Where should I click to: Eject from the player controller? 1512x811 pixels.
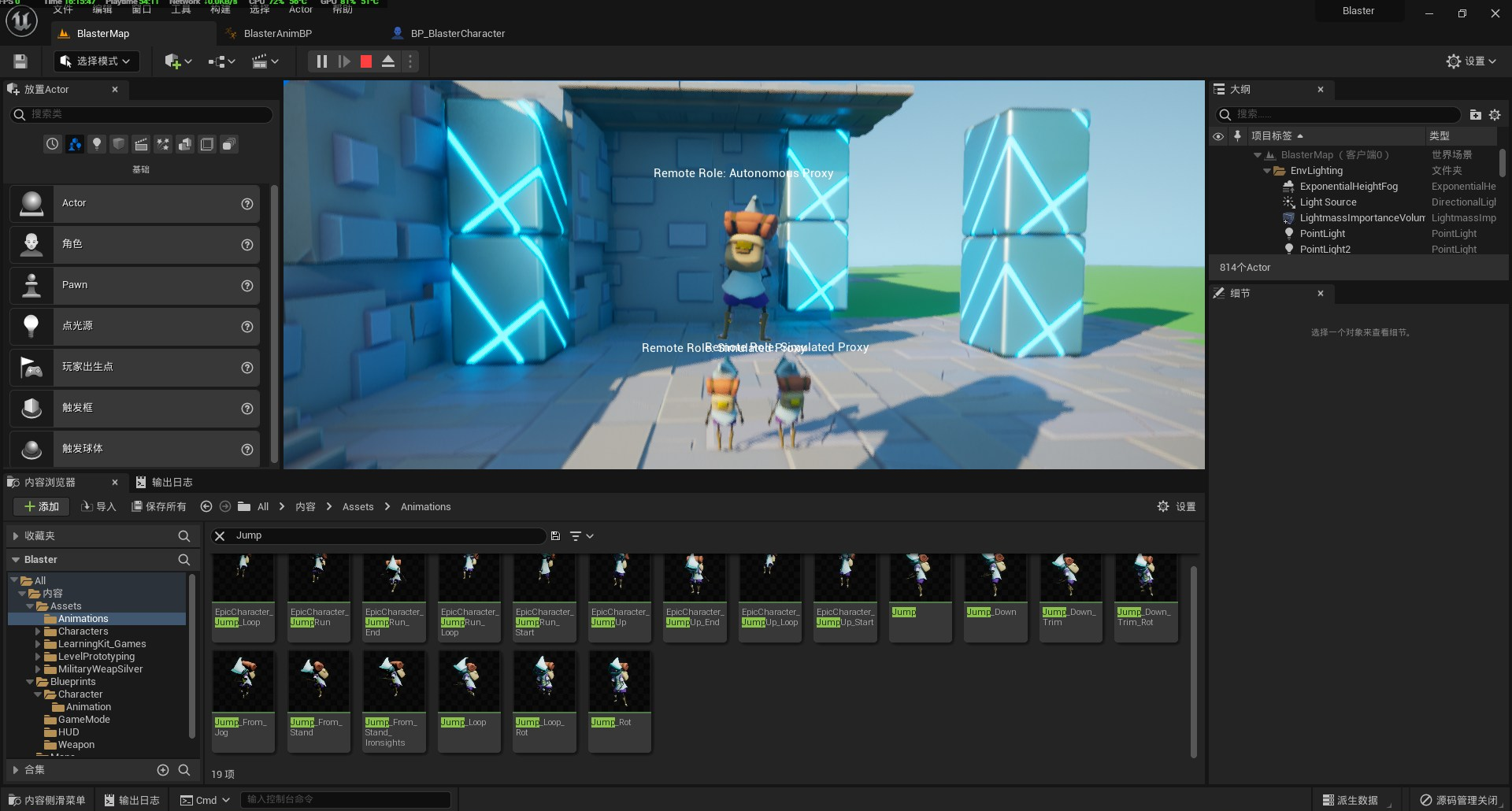click(x=388, y=61)
